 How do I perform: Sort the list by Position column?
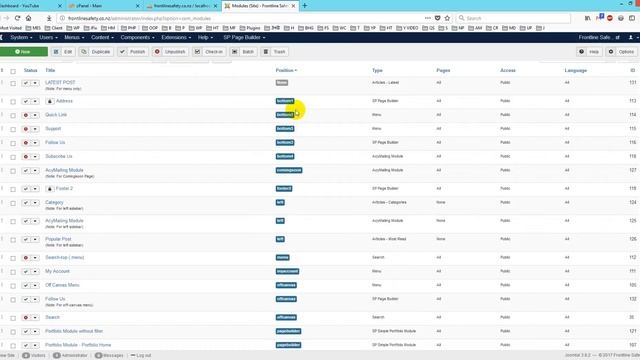tap(286, 70)
